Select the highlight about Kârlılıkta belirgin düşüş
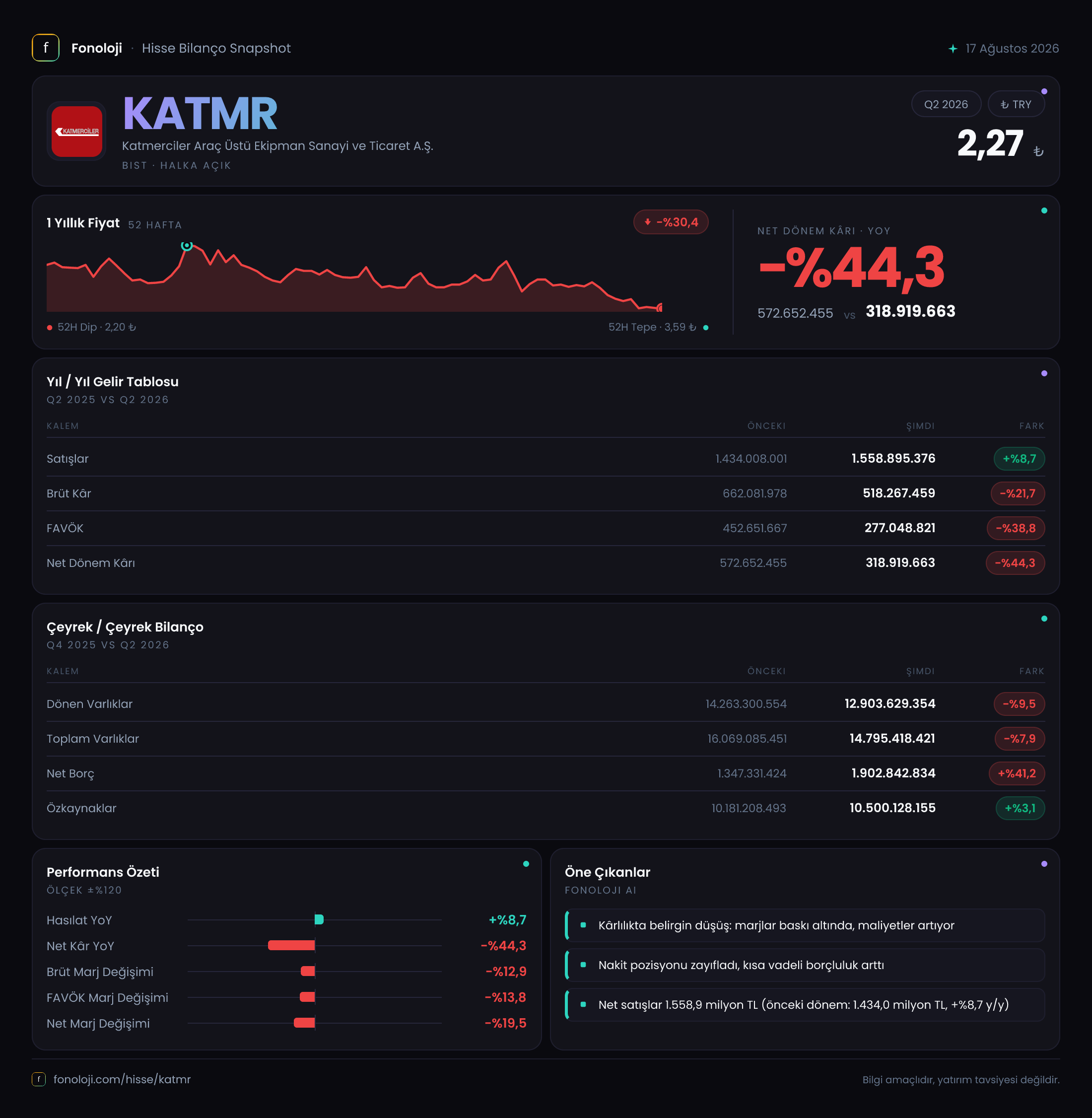 pyautogui.click(x=805, y=925)
